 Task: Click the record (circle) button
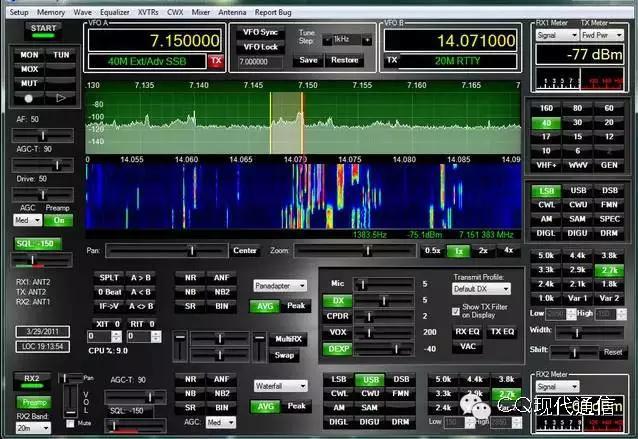[30, 98]
